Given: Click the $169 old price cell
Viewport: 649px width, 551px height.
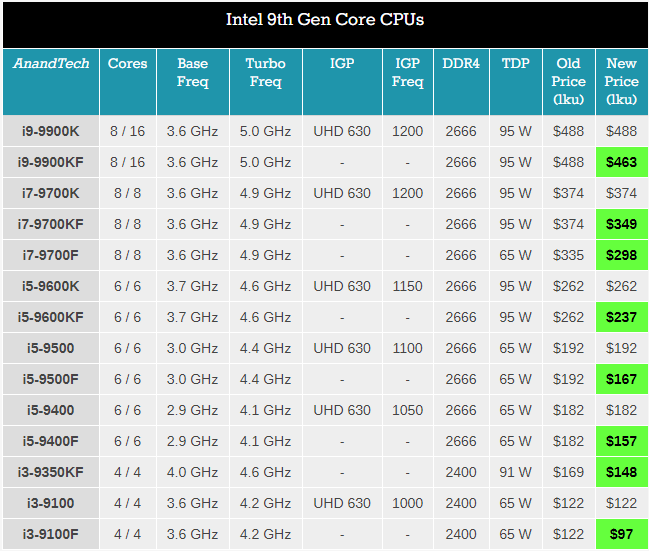Looking at the screenshot, I should 569,473.
